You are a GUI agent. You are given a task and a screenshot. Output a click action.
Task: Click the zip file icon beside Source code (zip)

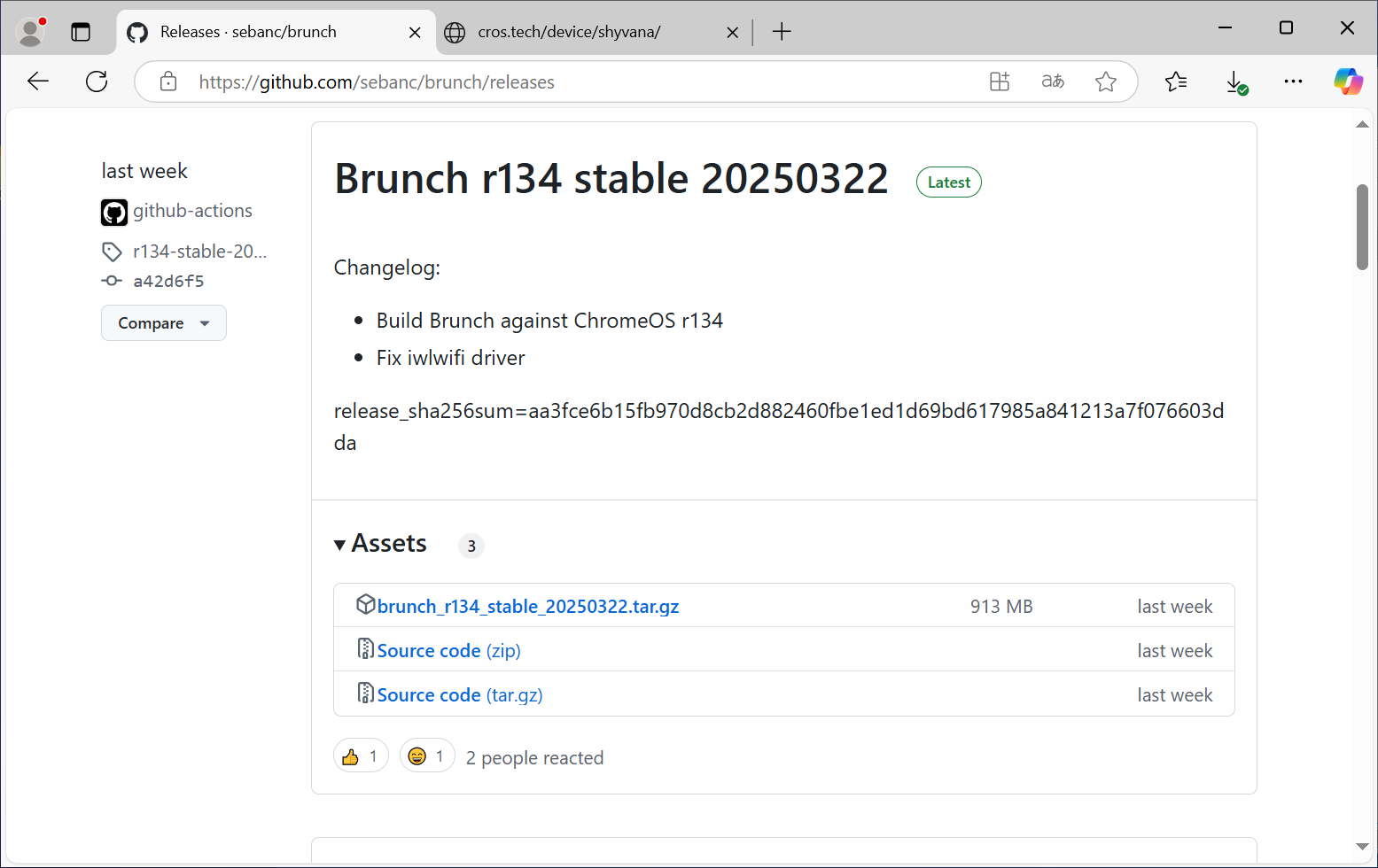(x=365, y=648)
